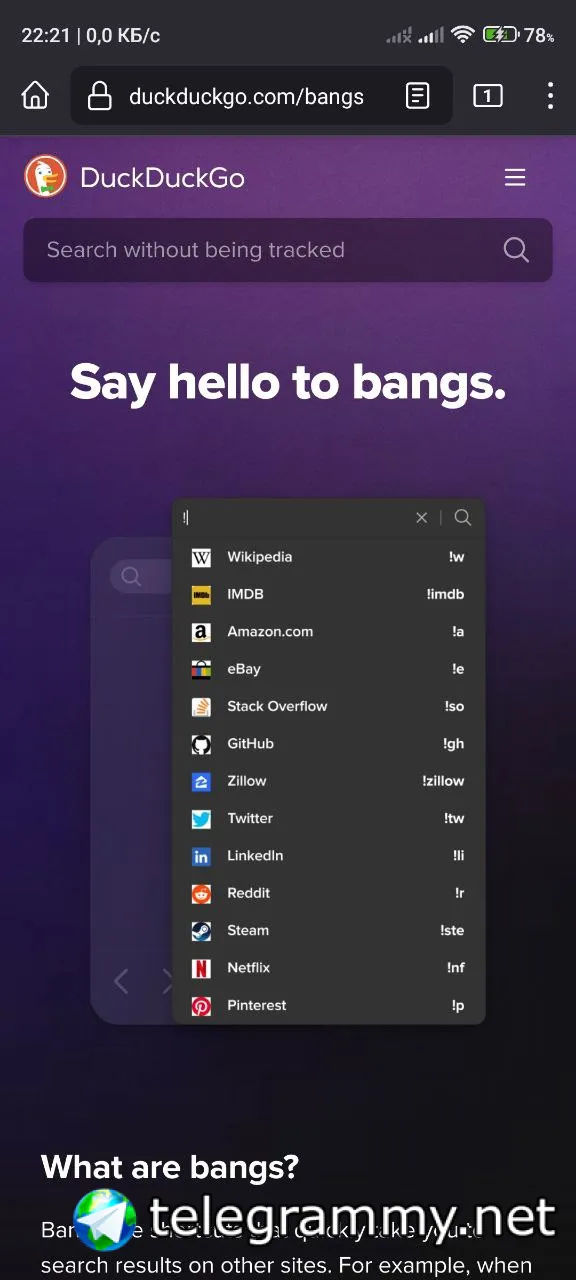
Task: Click the '!so' bang shortcut
Action: [454, 706]
